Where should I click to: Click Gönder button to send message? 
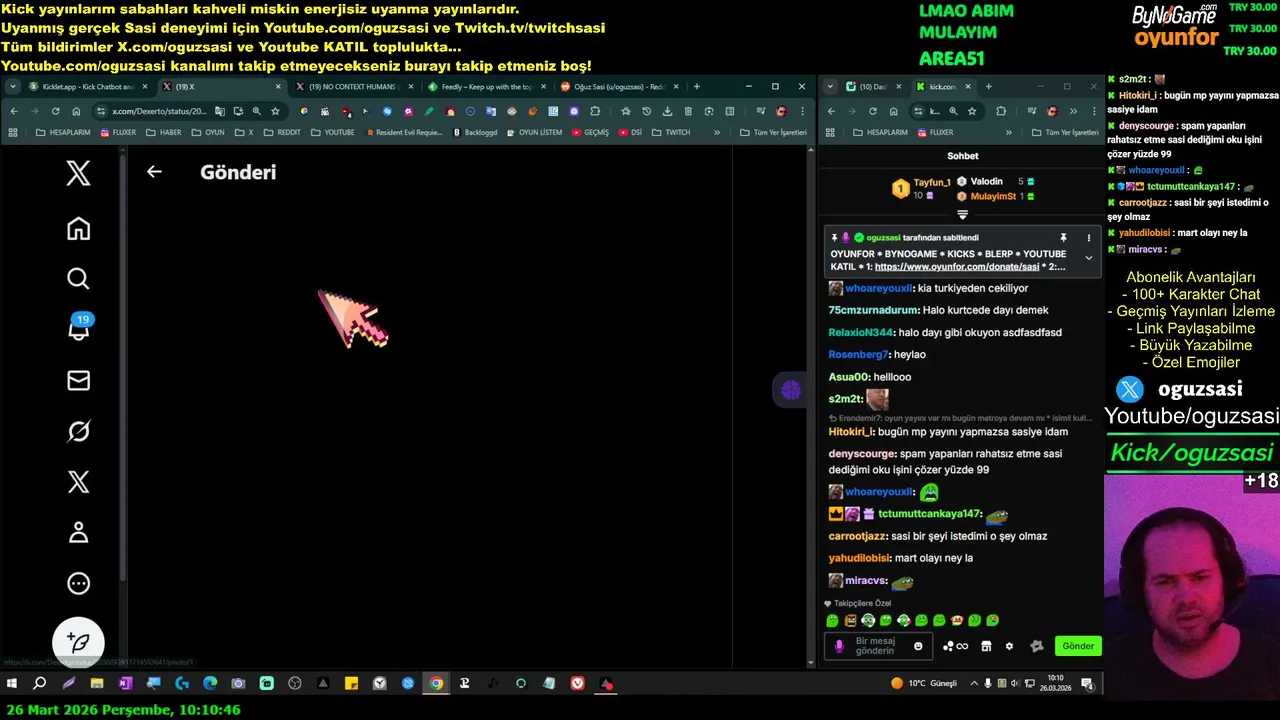pos(1078,646)
